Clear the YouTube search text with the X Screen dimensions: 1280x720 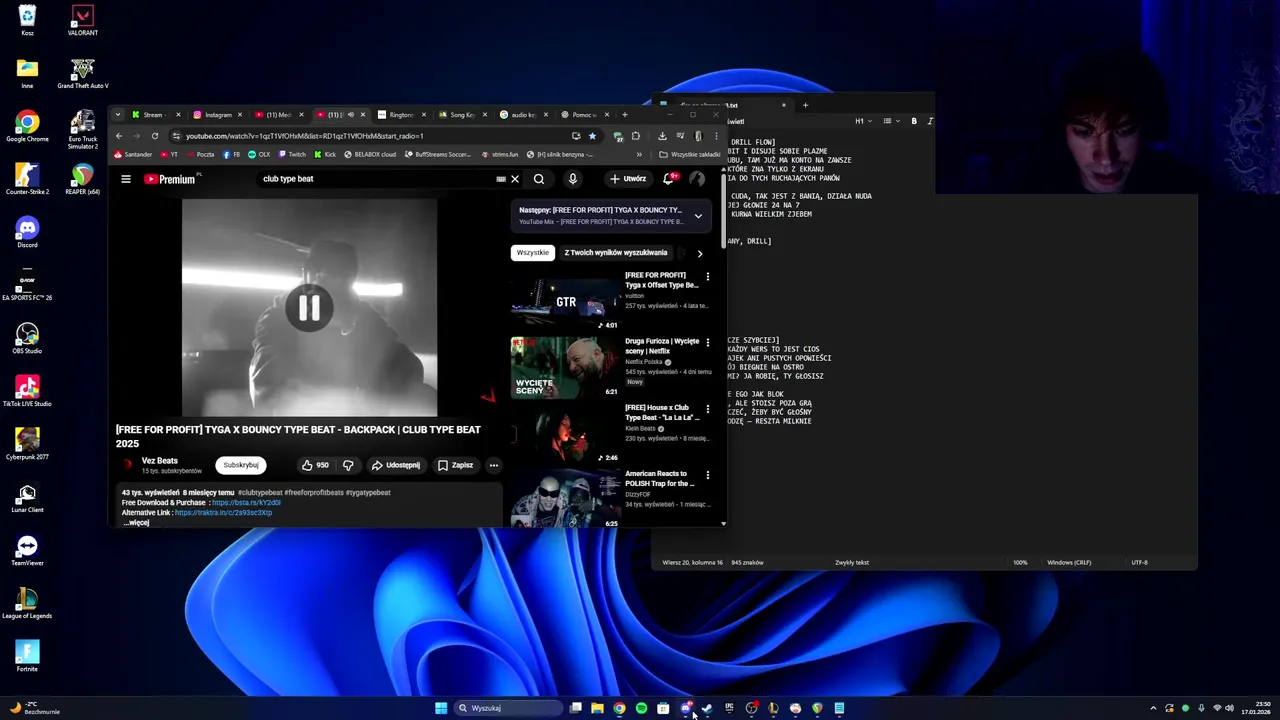[x=515, y=179]
